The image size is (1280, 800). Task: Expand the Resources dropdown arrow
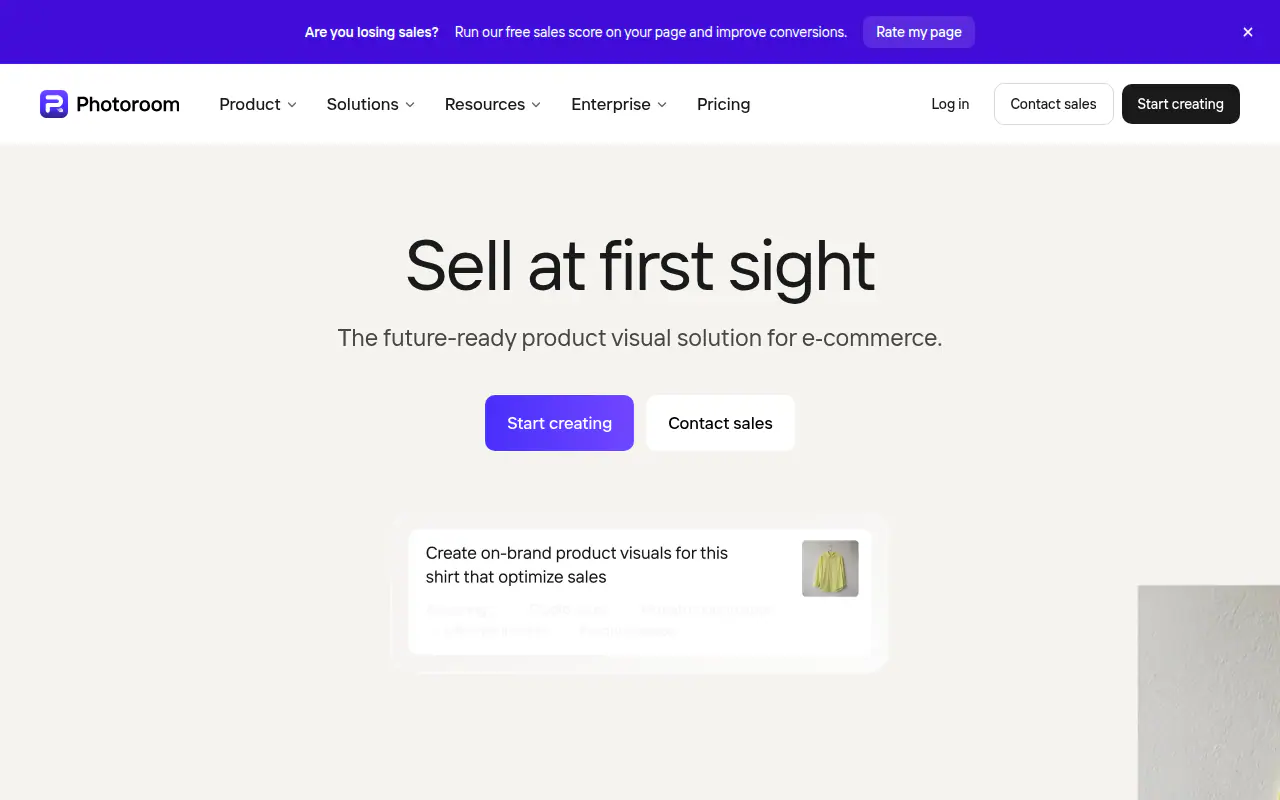pos(536,105)
